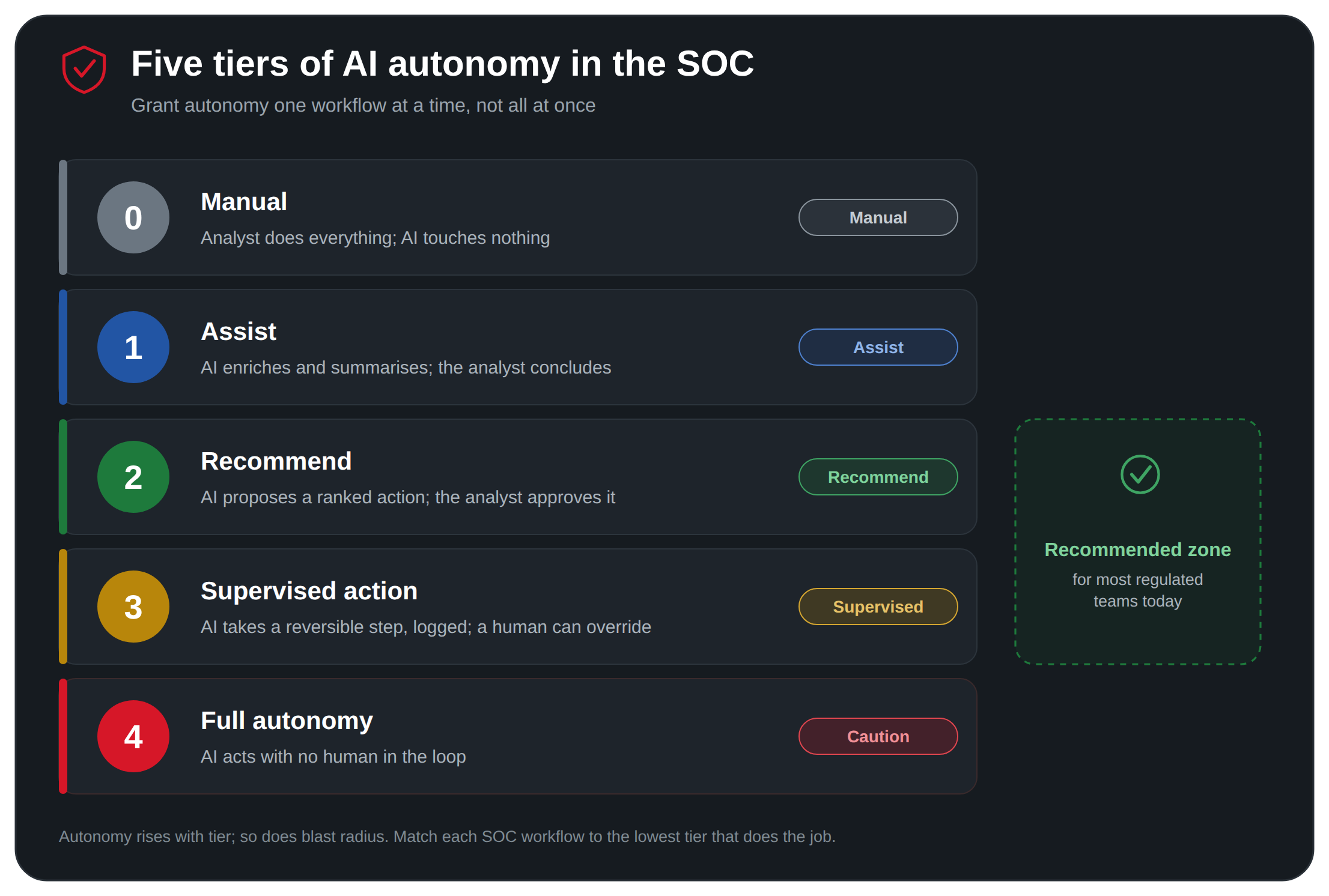Select the blue Assist pill badge

(x=878, y=347)
